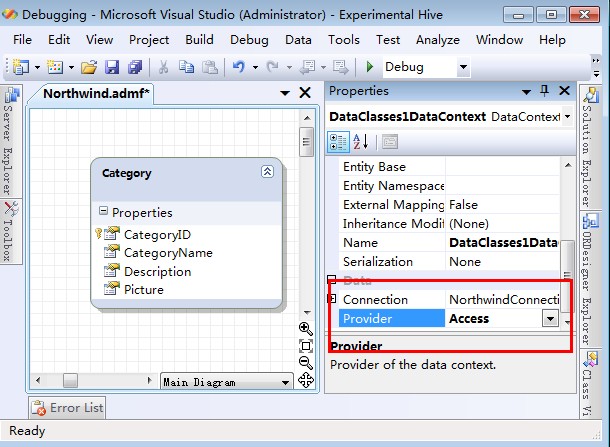Open the Solution Explorer side tab
610x447 pixels.
click(590, 147)
